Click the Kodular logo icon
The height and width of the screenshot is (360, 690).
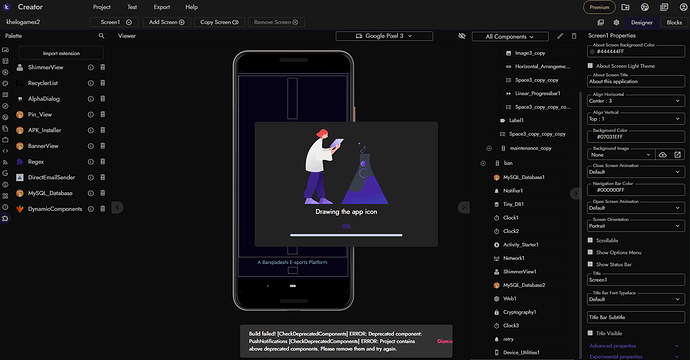(7, 7)
